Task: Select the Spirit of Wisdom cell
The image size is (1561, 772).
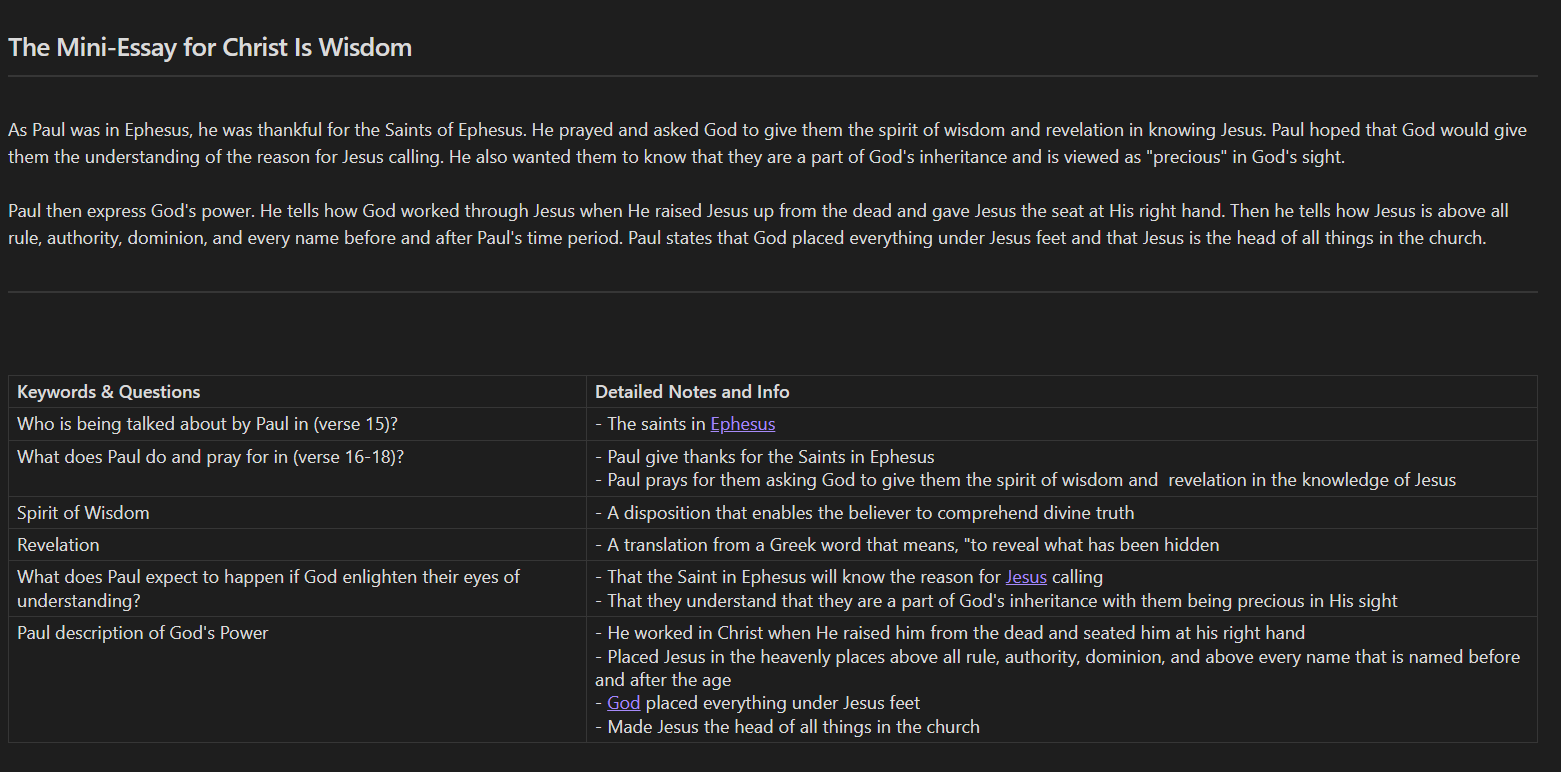Action: pyautogui.click(x=83, y=513)
